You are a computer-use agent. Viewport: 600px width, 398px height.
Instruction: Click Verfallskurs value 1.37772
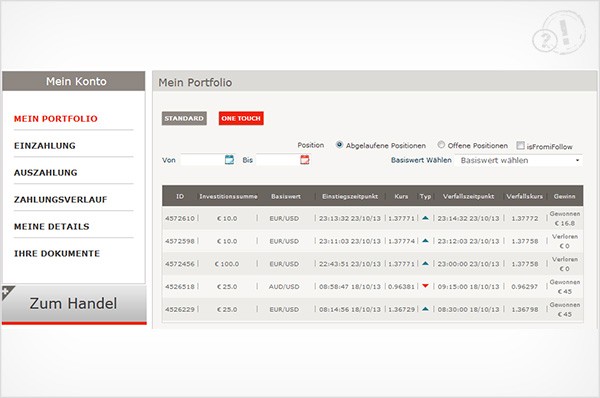525,219
